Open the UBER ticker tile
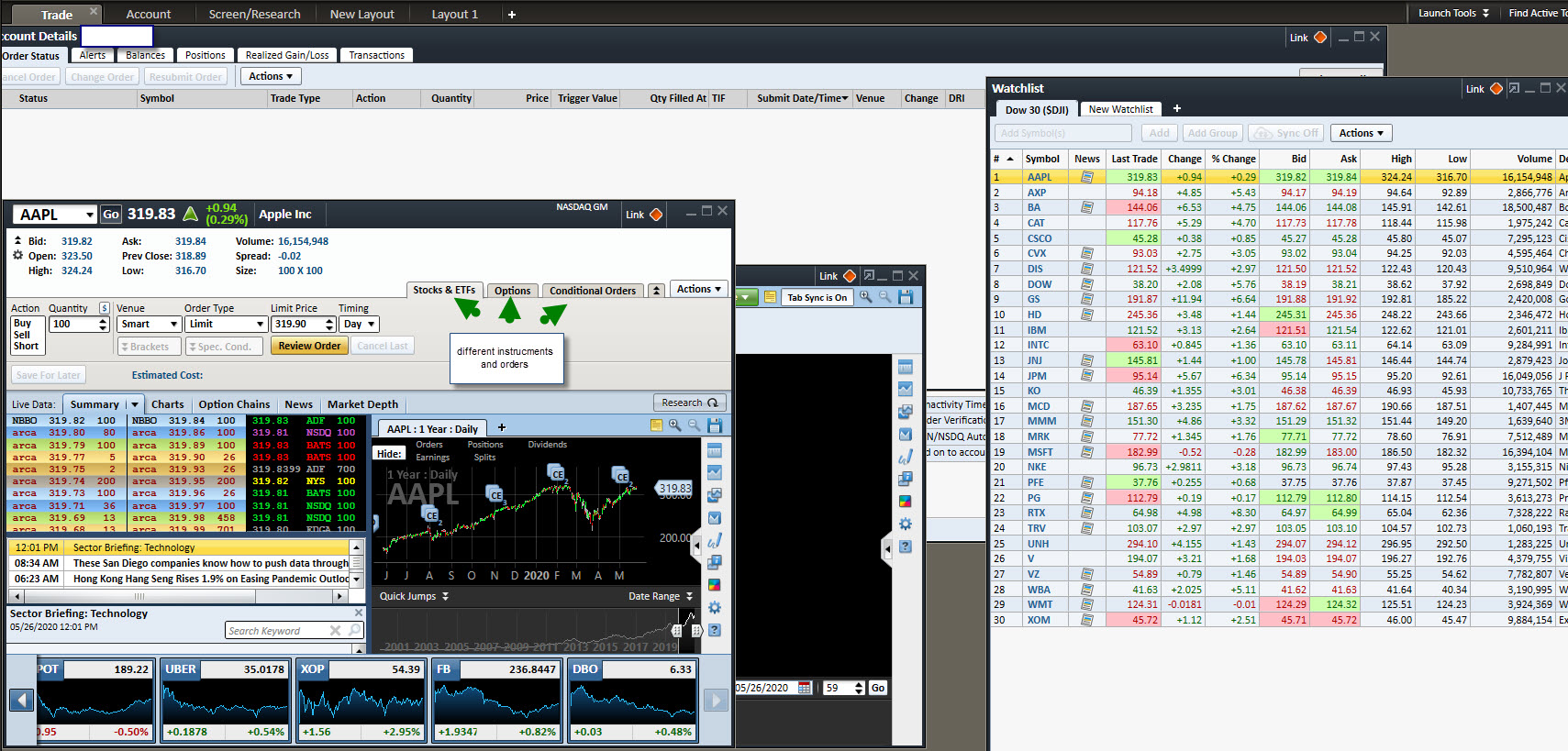The image size is (1568, 751). [x=226, y=700]
